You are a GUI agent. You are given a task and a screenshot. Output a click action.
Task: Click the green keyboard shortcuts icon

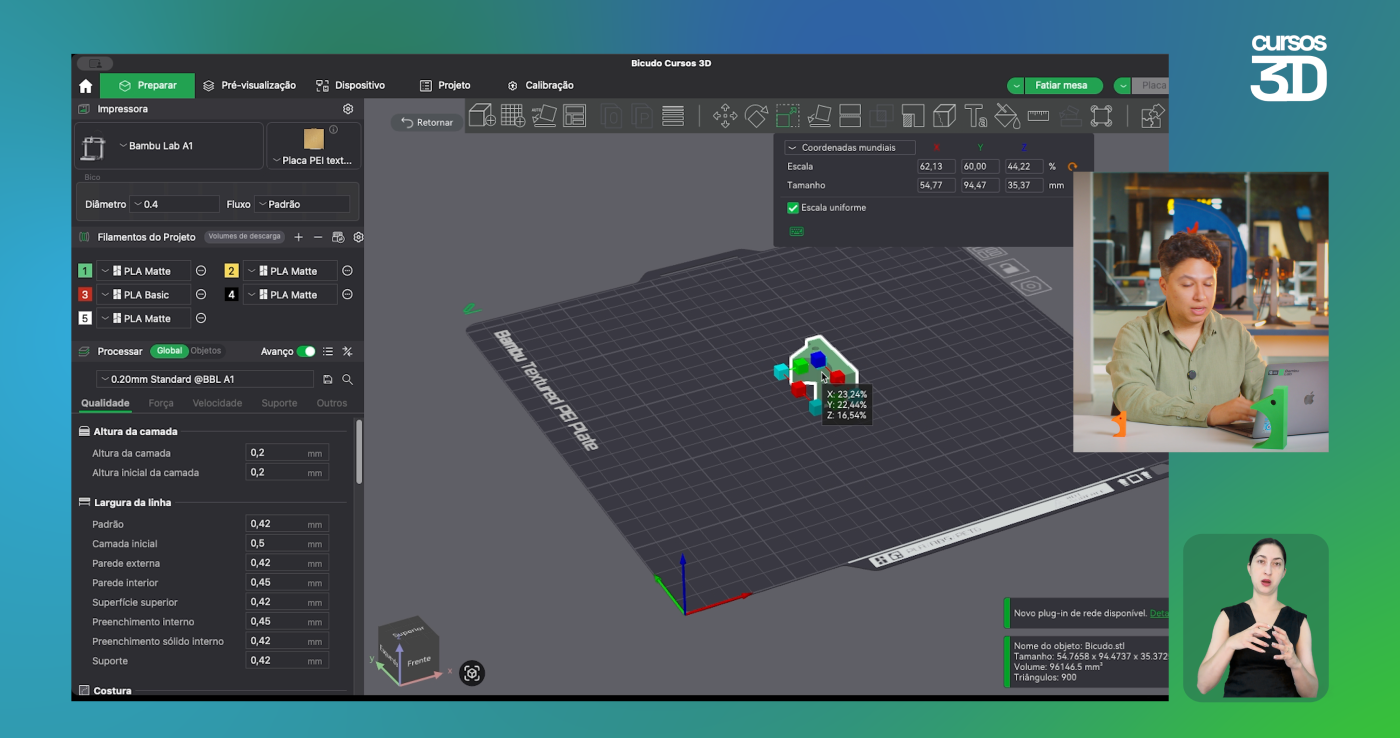(797, 231)
